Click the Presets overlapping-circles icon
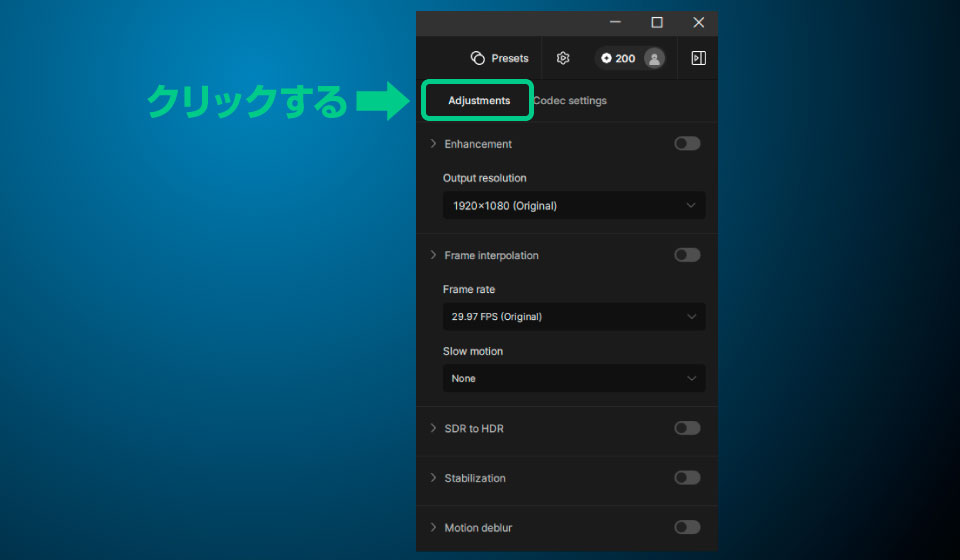 478,58
